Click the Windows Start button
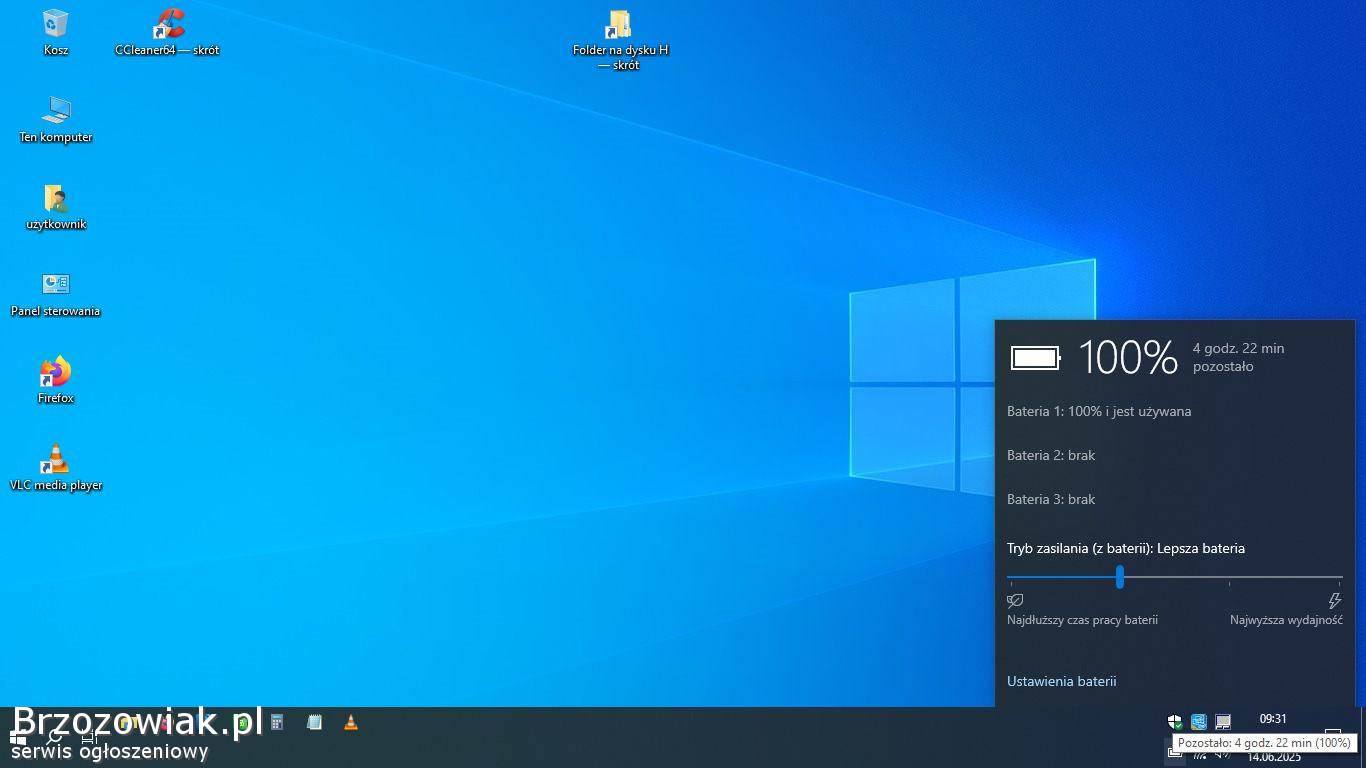 [x=18, y=738]
